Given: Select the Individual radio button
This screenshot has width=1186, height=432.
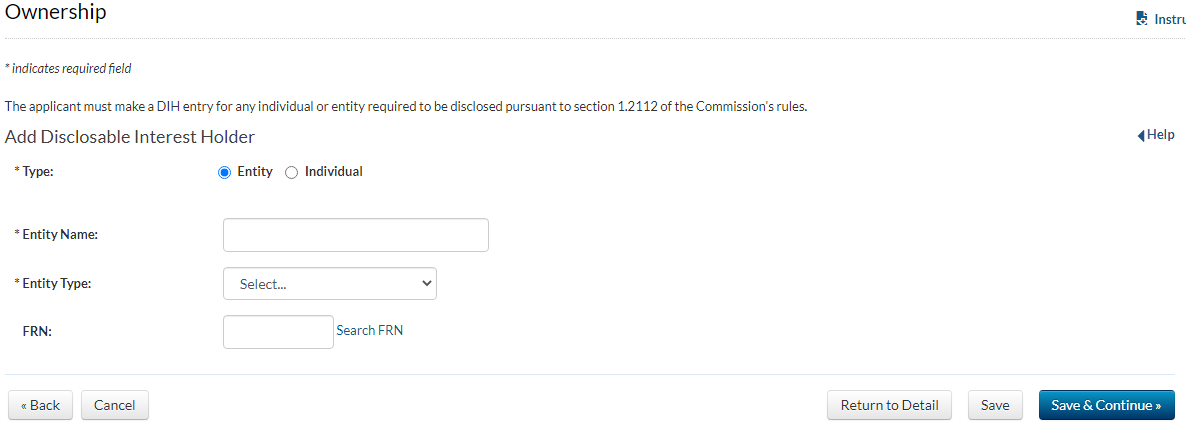Looking at the screenshot, I should [x=292, y=172].
